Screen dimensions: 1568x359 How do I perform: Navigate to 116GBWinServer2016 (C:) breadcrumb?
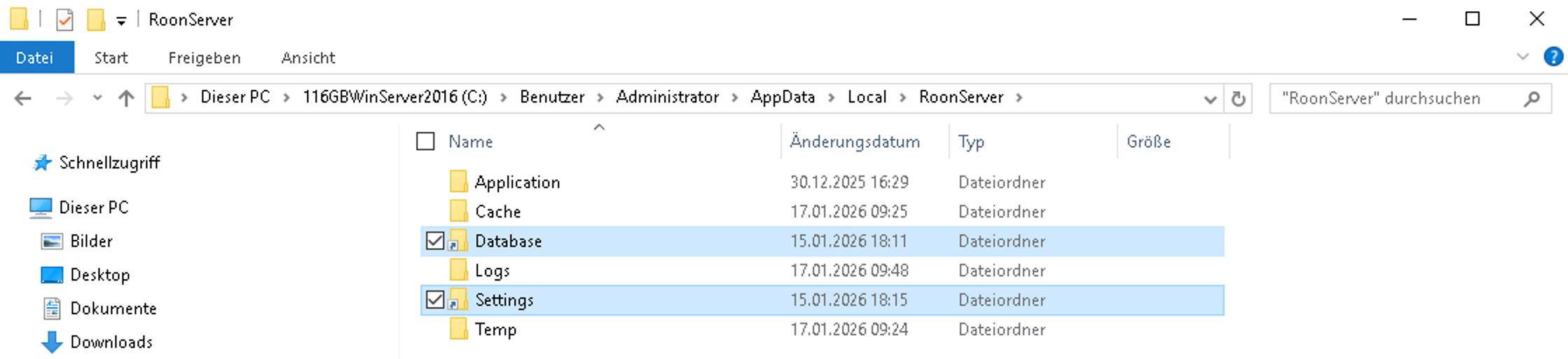click(395, 97)
